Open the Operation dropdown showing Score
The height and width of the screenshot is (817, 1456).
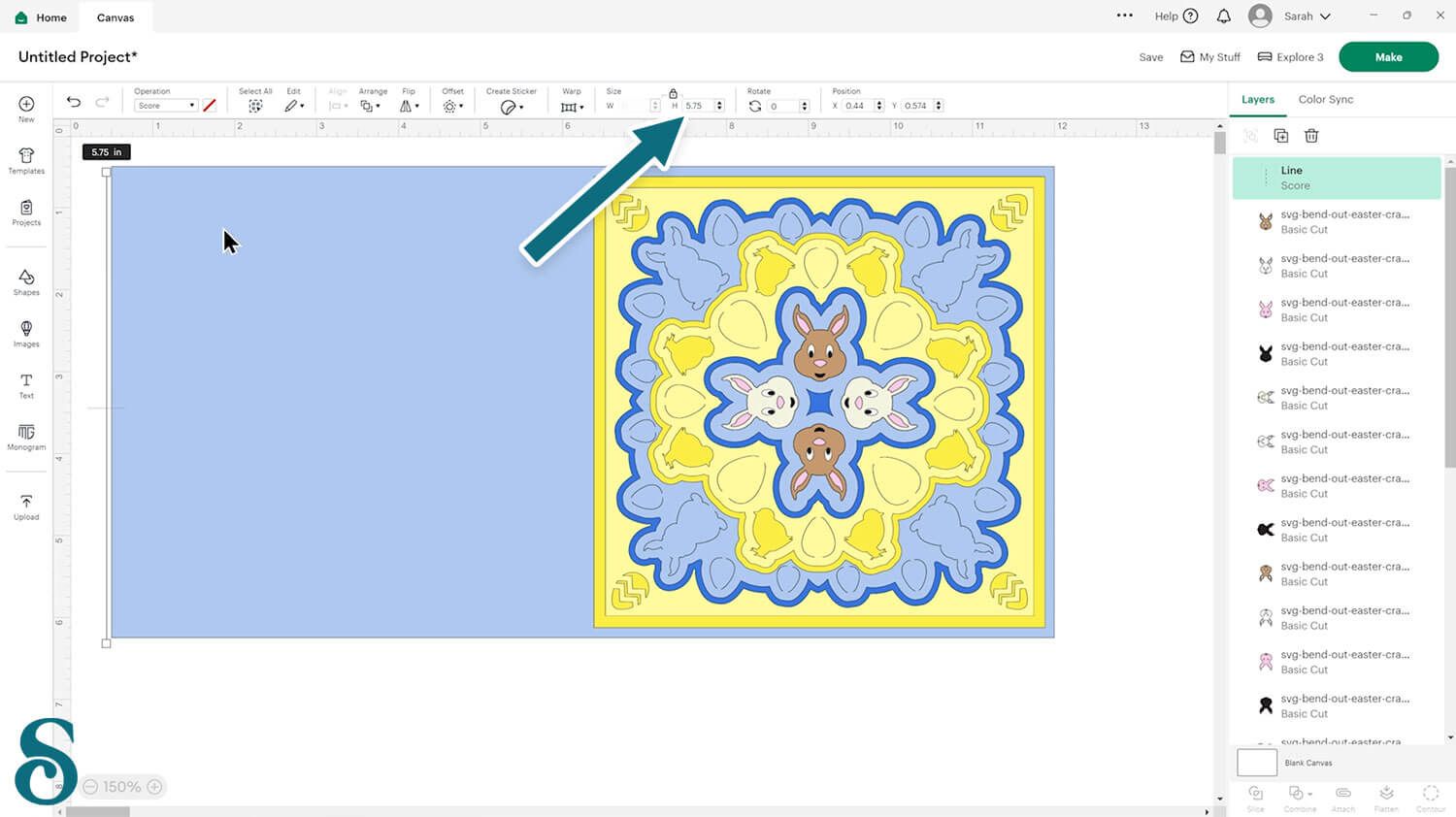pyautogui.click(x=165, y=106)
